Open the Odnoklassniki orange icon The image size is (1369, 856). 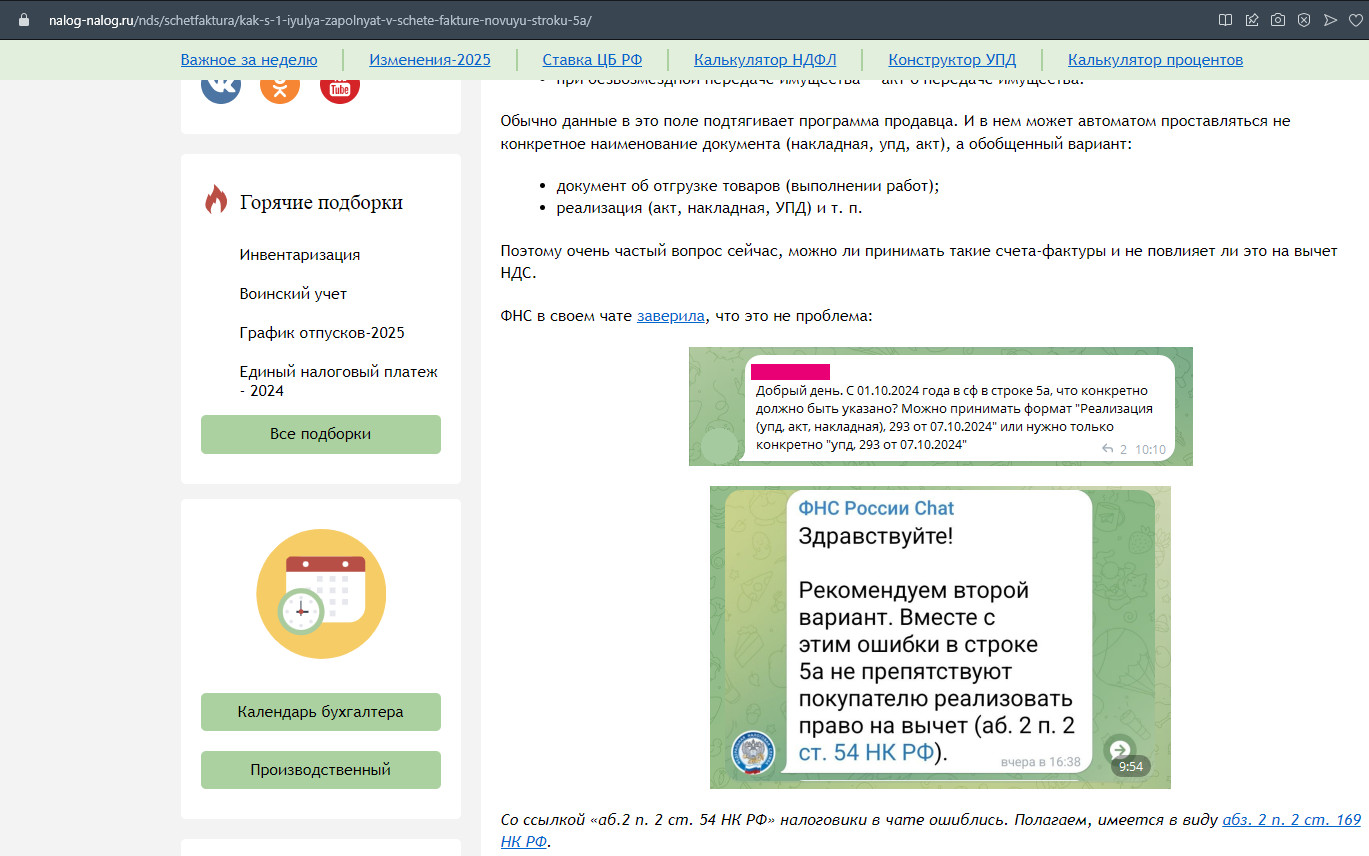pyautogui.click(x=280, y=86)
